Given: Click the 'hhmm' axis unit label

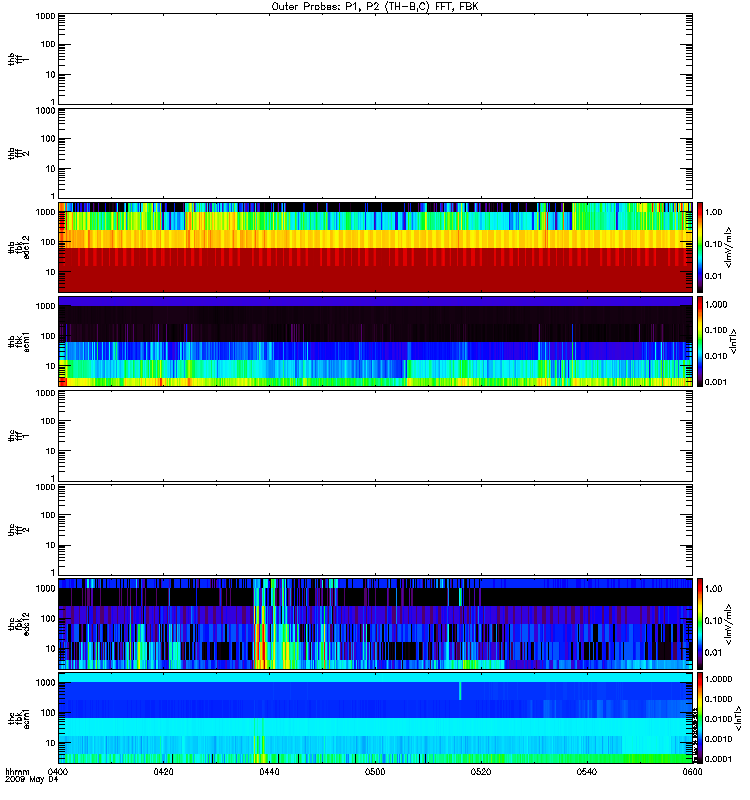Looking at the screenshot, I should coord(17,771).
